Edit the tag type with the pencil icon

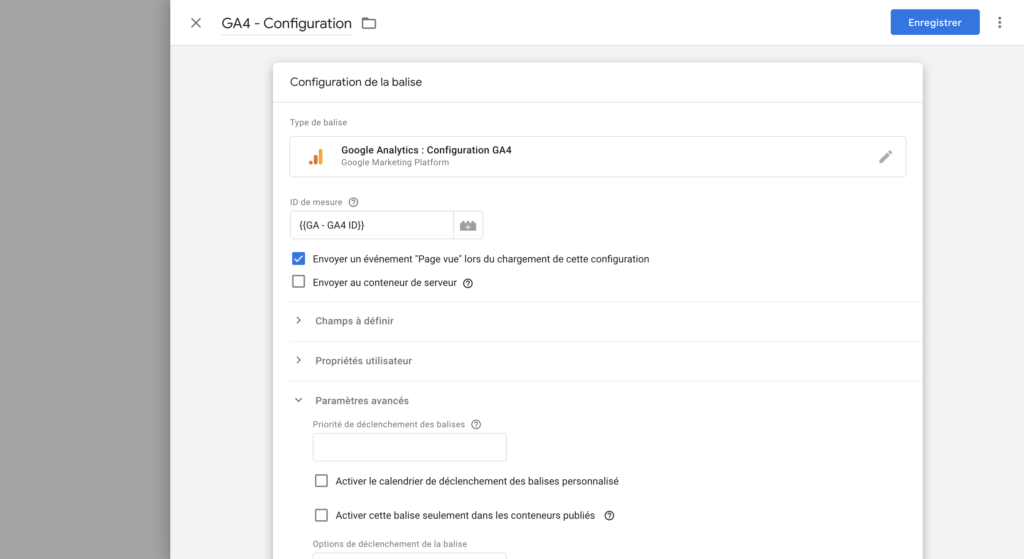click(x=885, y=157)
